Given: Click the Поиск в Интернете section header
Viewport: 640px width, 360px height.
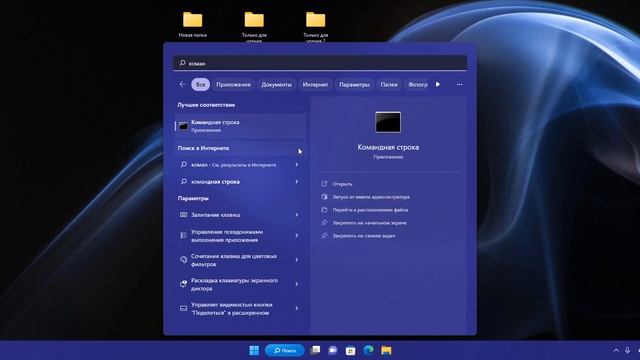Looking at the screenshot, I should click(203, 148).
